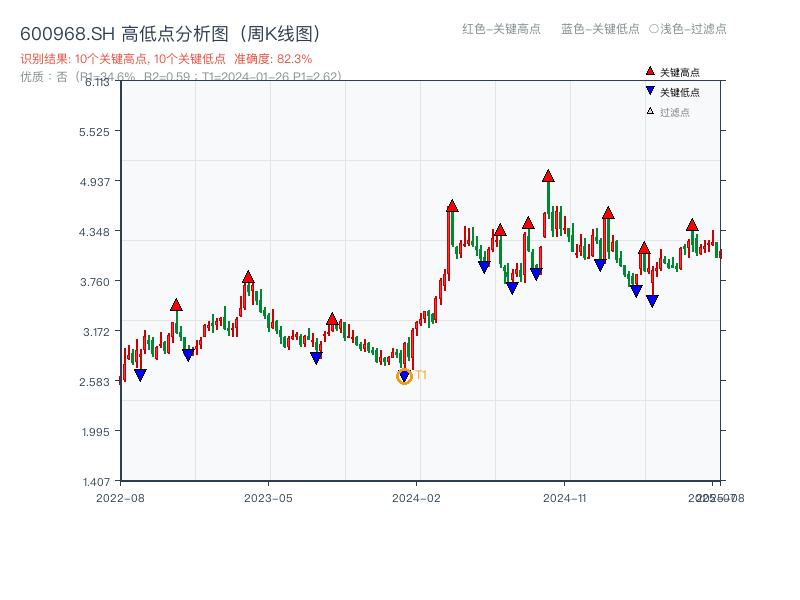The width and height of the screenshot is (800, 600).
Task: Click the 2.583 y-axis label
Action: click(94, 382)
